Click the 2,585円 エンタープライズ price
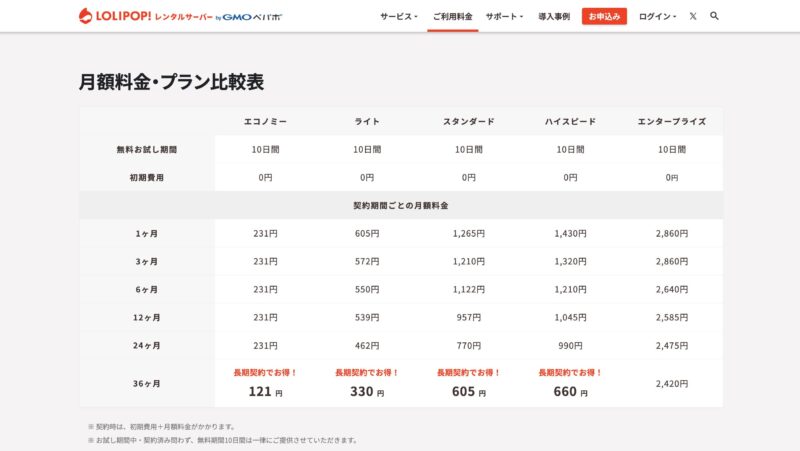This screenshot has height=451, width=800. pyautogui.click(x=671, y=317)
